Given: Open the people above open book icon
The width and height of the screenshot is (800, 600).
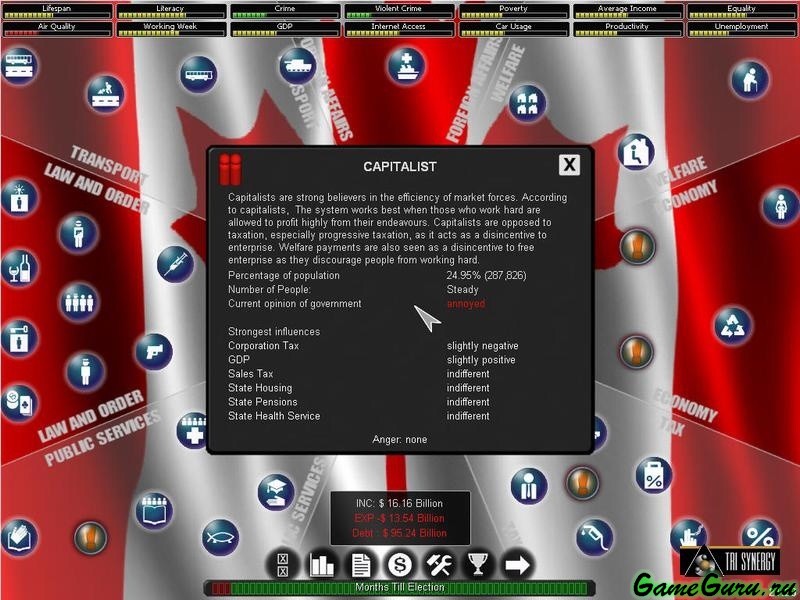Looking at the screenshot, I should click(154, 511).
